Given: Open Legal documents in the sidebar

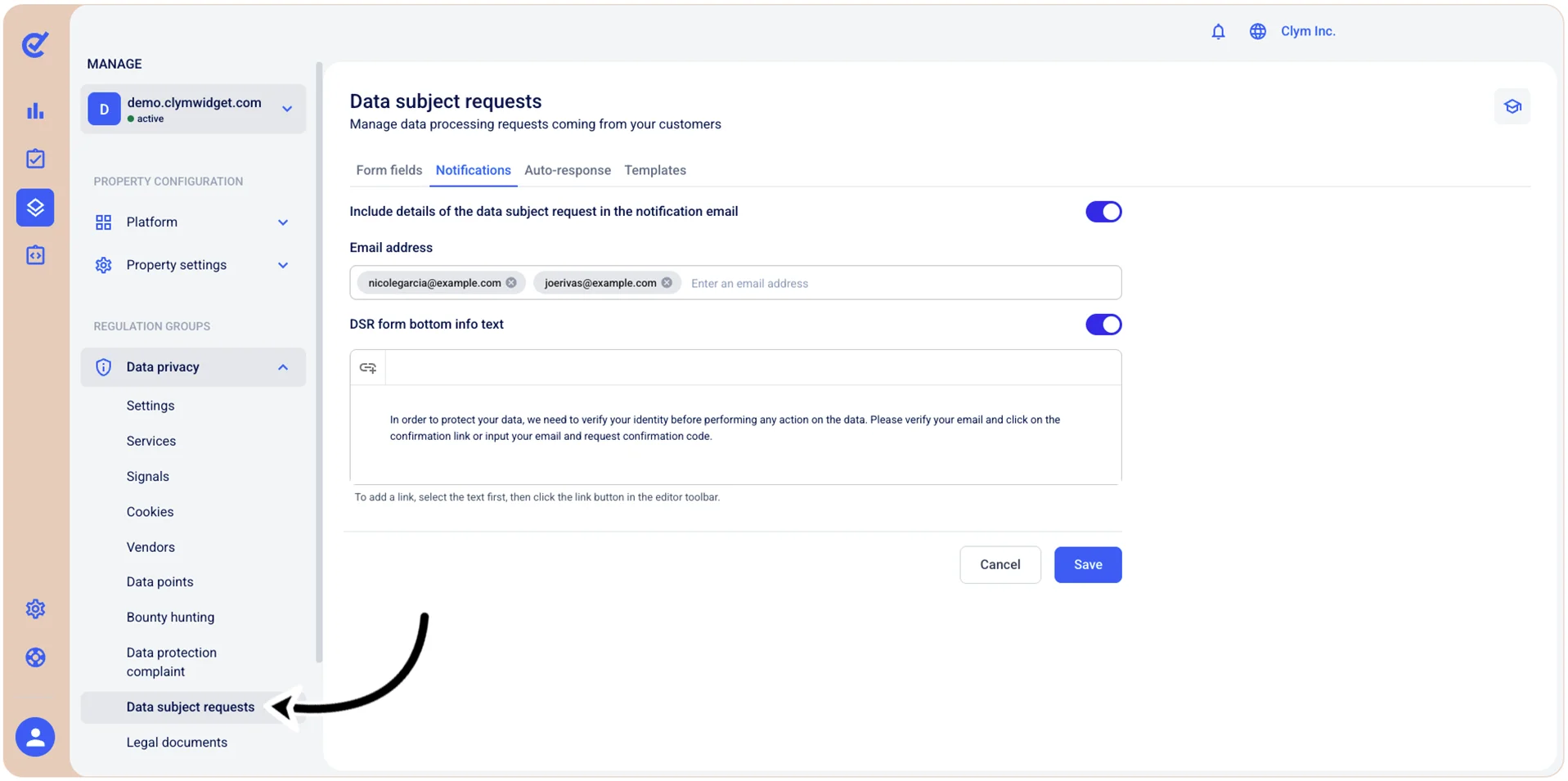Looking at the screenshot, I should pos(177,743).
